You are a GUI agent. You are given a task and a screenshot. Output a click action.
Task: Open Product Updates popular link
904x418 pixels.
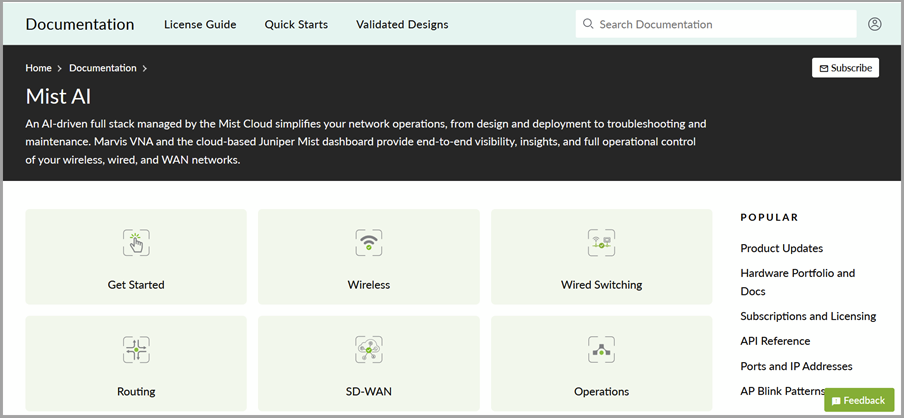click(782, 248)
